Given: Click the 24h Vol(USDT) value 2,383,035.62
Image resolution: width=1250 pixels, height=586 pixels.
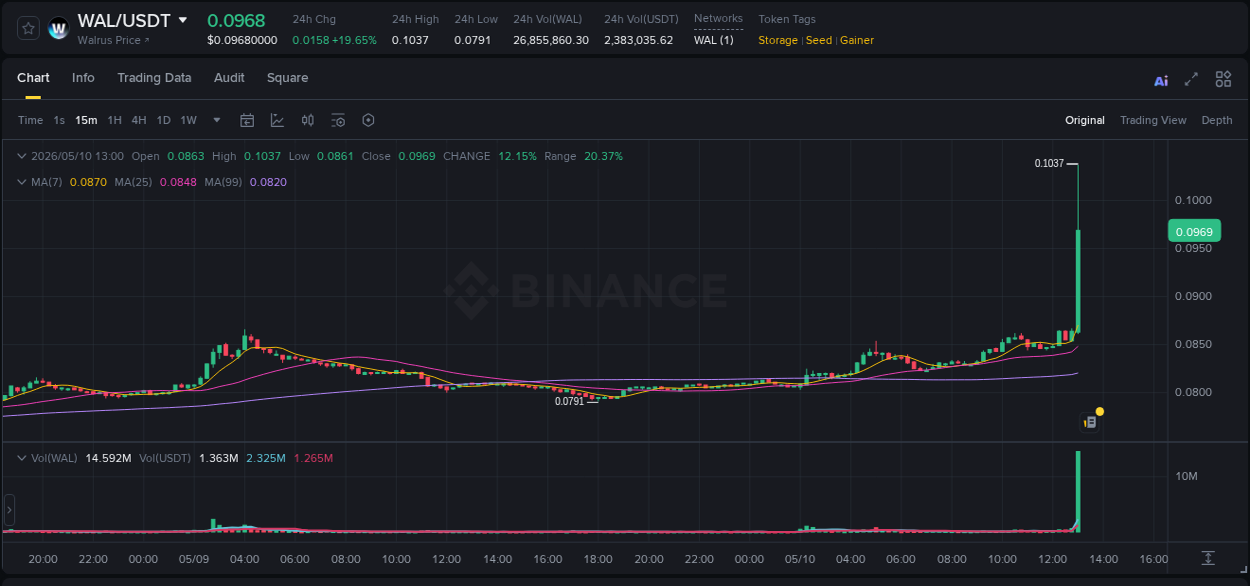Looking at the screenshot, I should pyautogui.click(x=639, y=40).
